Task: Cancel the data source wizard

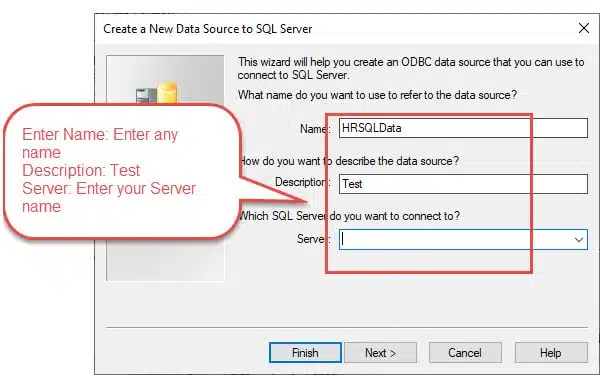Action: tap(465, 352)
